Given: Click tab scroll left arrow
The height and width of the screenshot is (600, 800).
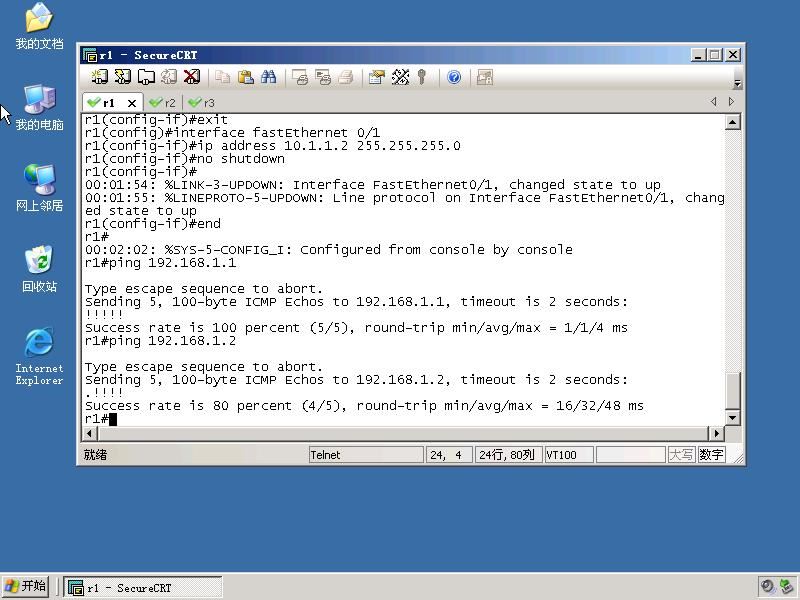Looking at the screenshot, I should (713, 102).
